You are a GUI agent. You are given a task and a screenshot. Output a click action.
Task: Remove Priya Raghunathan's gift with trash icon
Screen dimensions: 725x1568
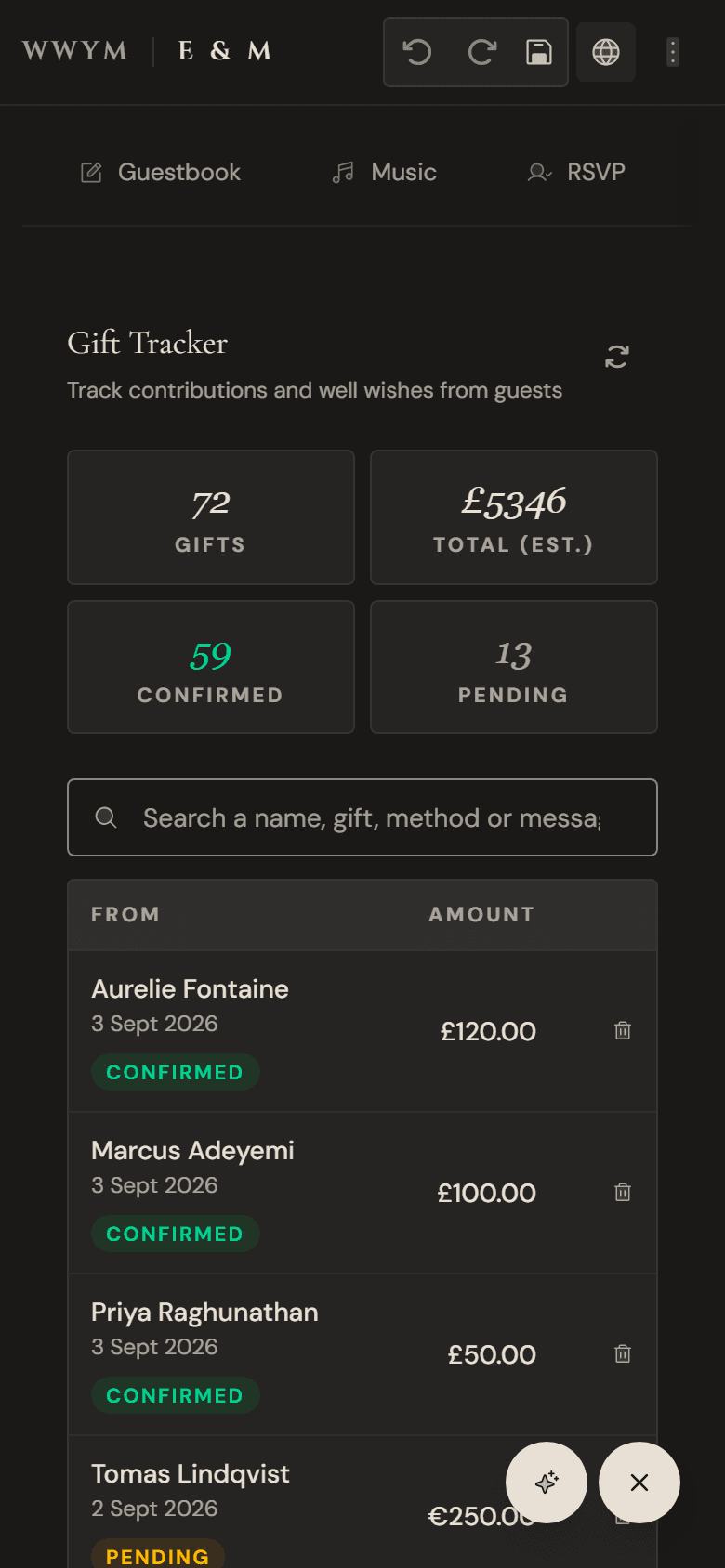(623, 1353)
